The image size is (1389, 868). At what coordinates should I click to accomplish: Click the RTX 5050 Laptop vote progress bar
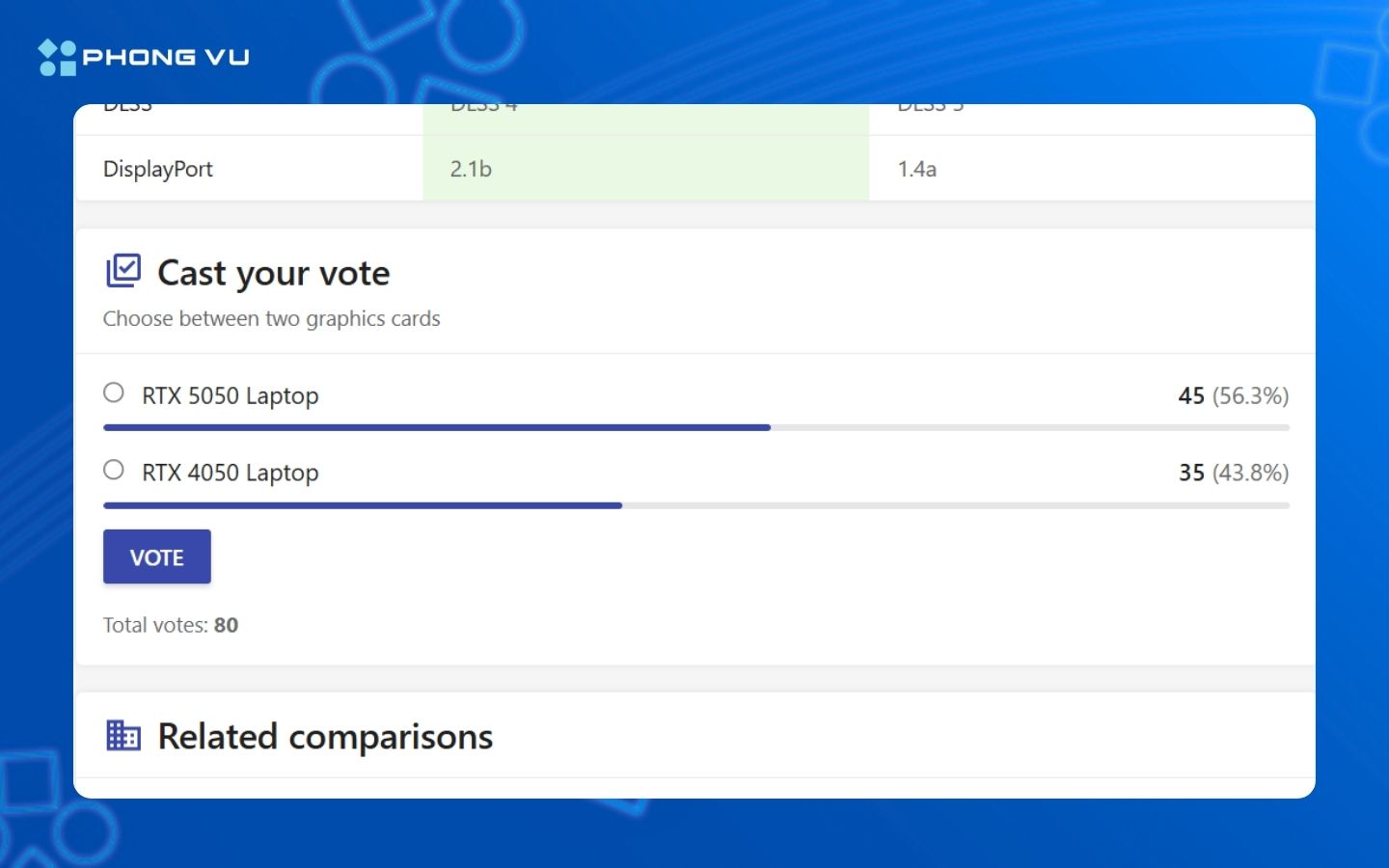tap(695, 427)
